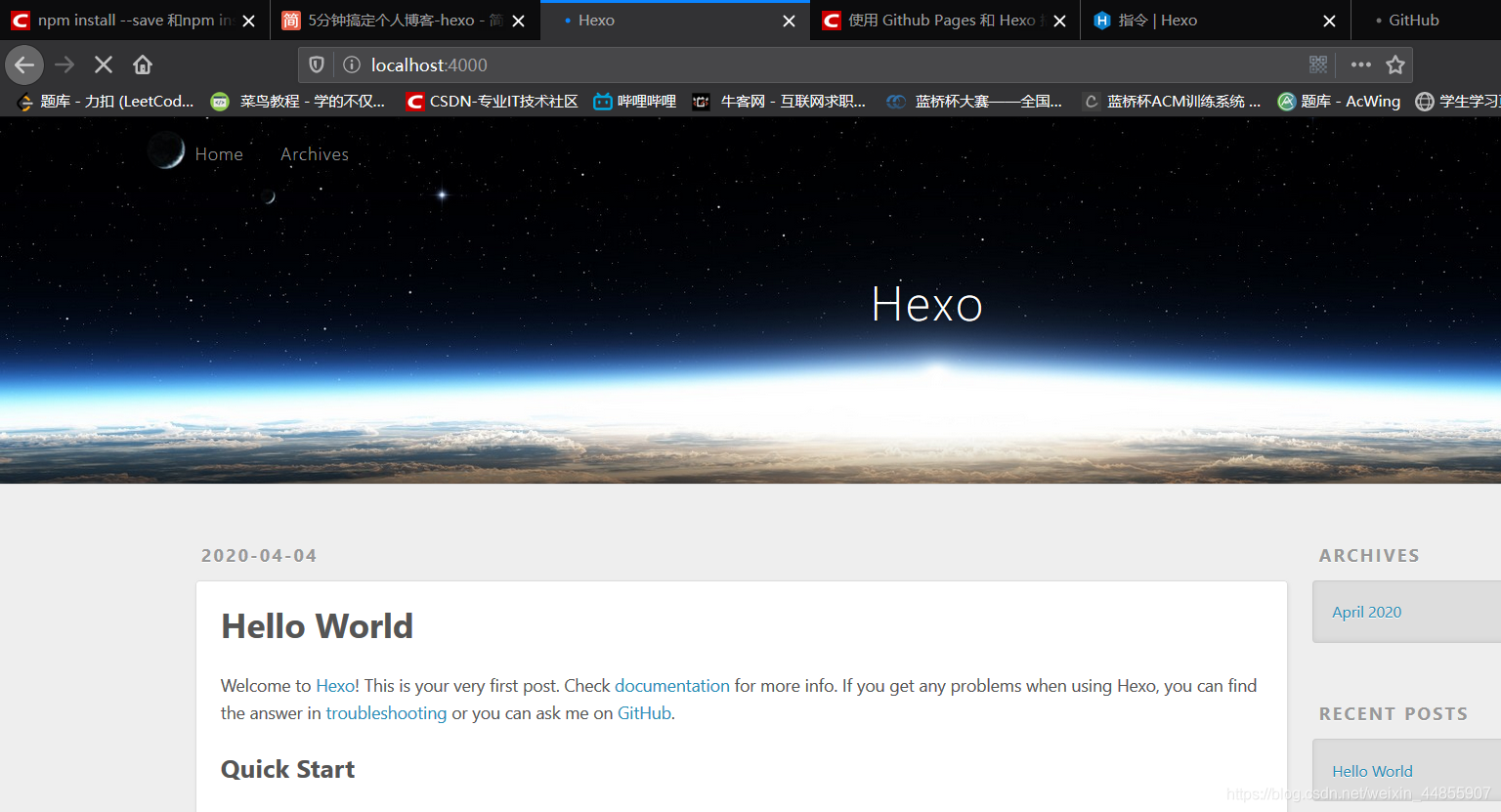1501x812 pixels.
Task: Click the forward navigation arrow
Action: [64, 64]
